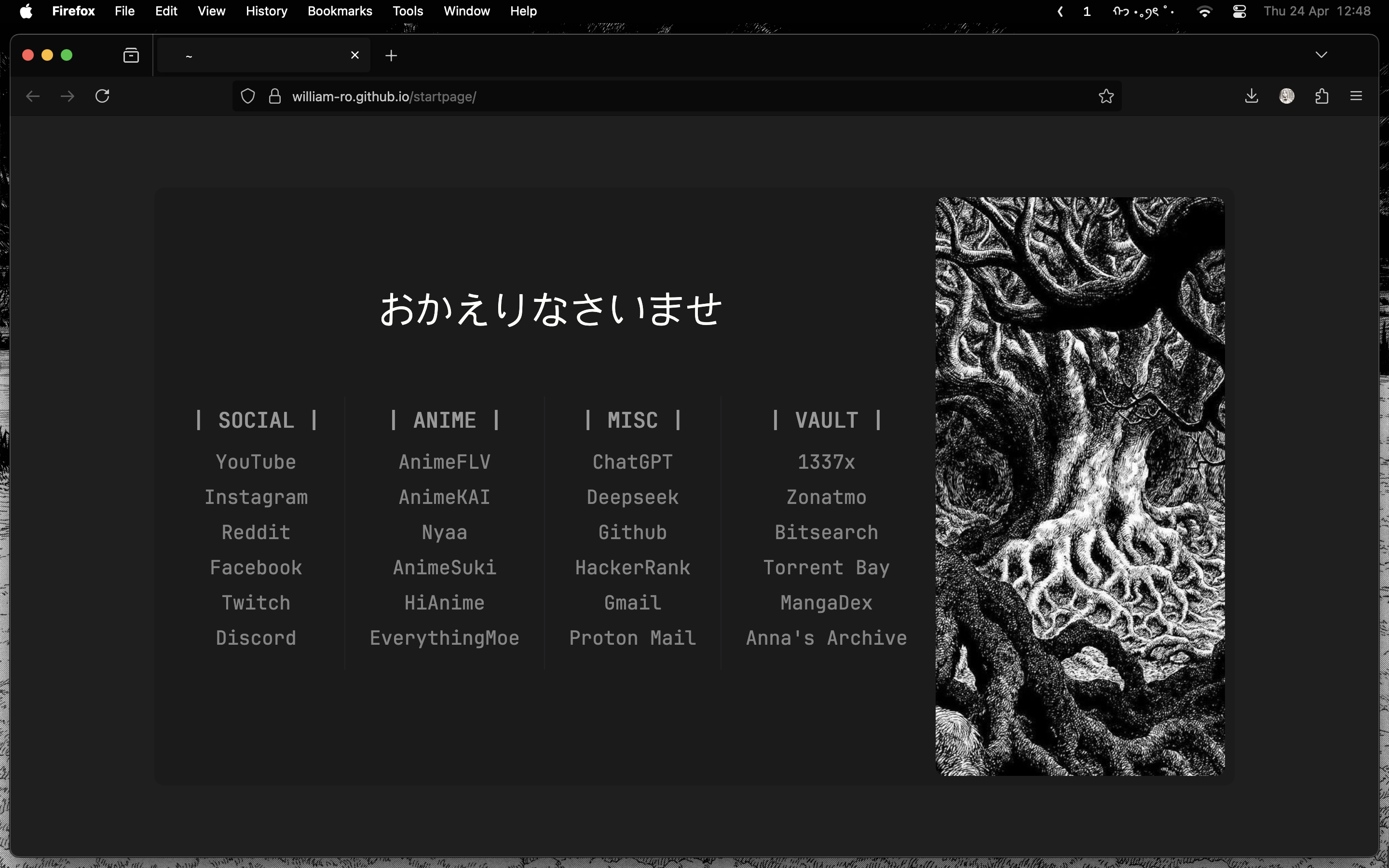
Task: Open the HackerRank link
Action: 632,568
